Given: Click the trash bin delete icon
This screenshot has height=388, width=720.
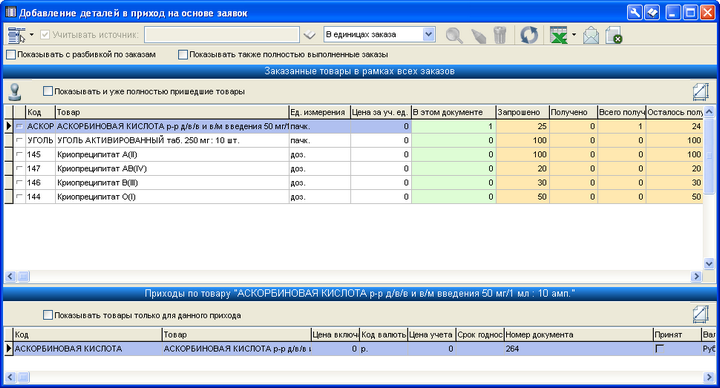Looking at the screenshot, I should coord(500,35).
